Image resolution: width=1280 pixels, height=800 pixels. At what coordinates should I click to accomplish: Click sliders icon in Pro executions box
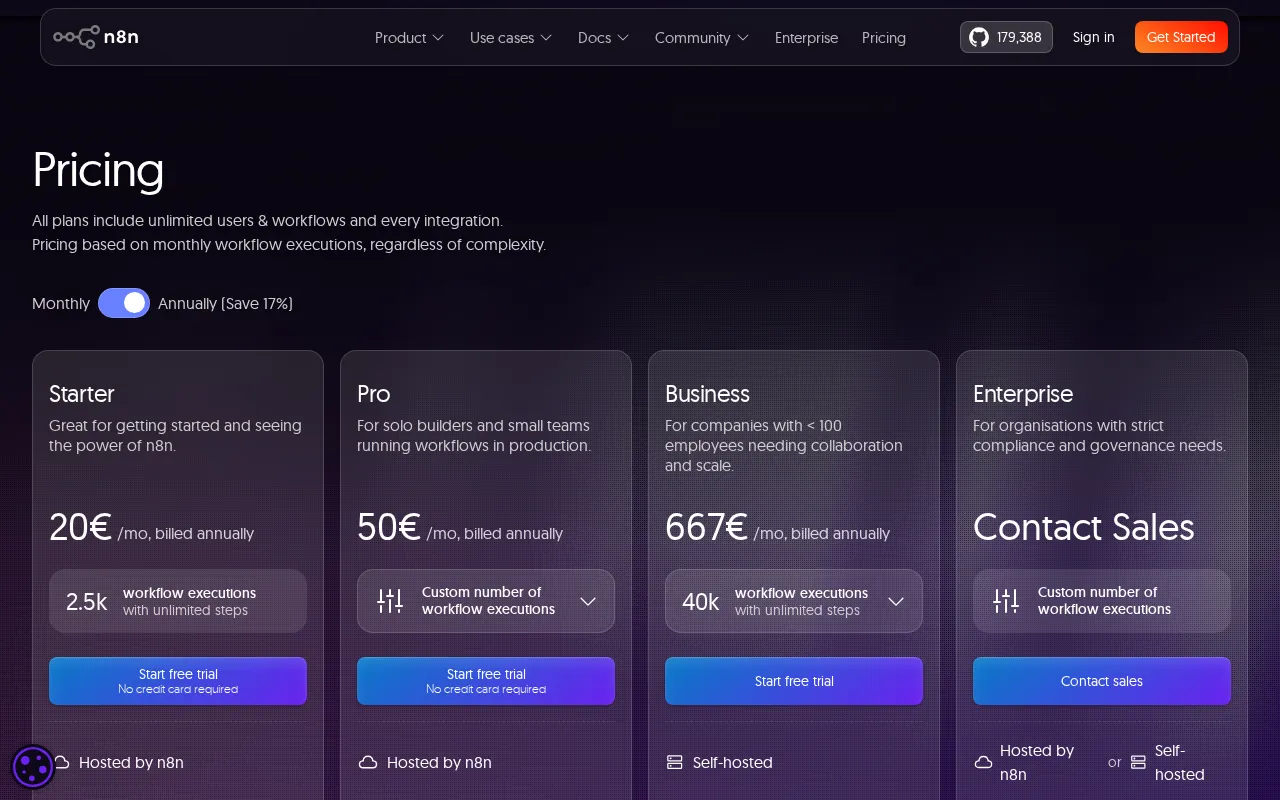point(390,601)
